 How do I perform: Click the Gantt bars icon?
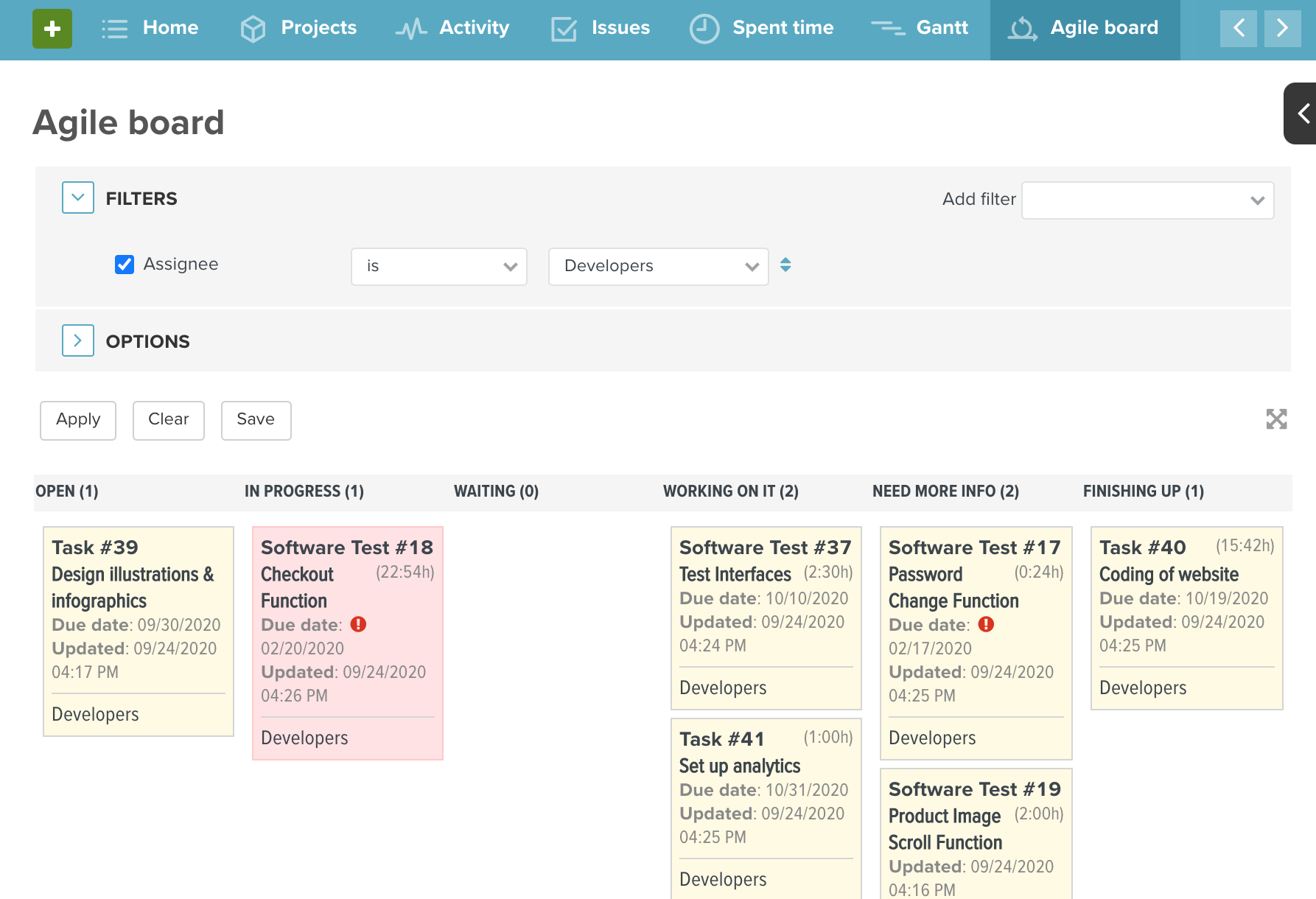(x=888, y=28)
